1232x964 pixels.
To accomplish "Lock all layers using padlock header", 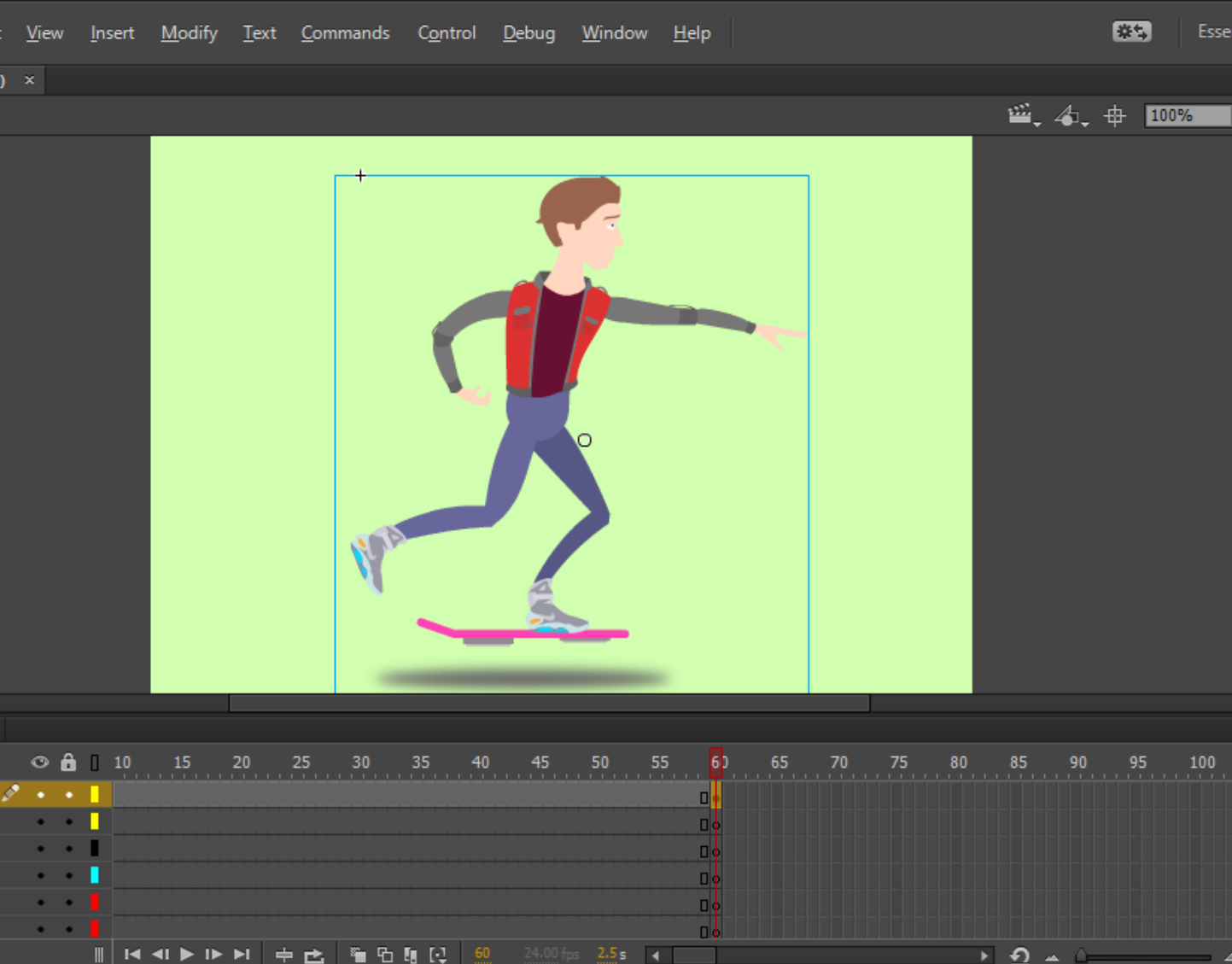I will click(x=68, y=762).
